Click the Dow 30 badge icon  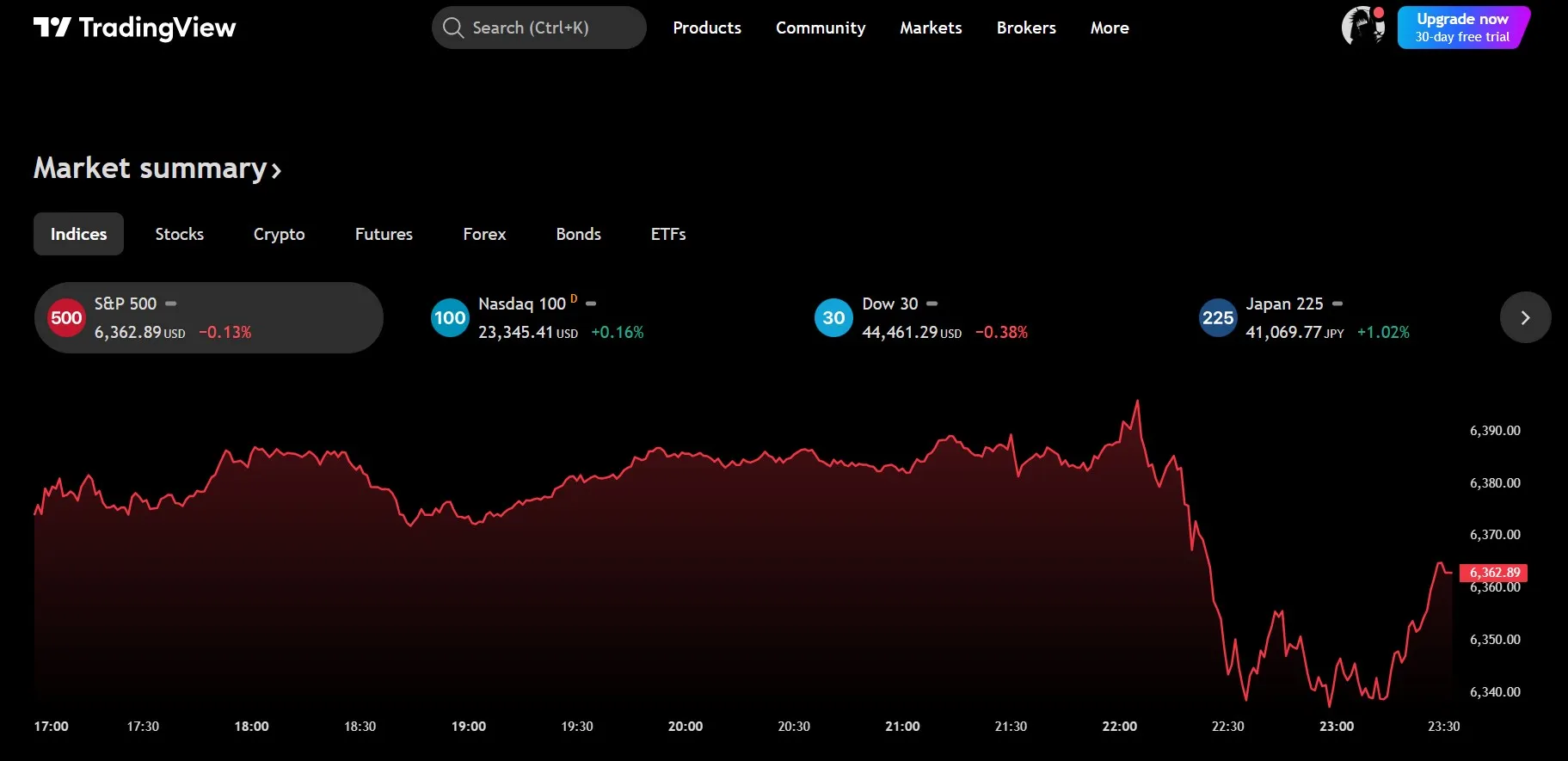(833, 318)
